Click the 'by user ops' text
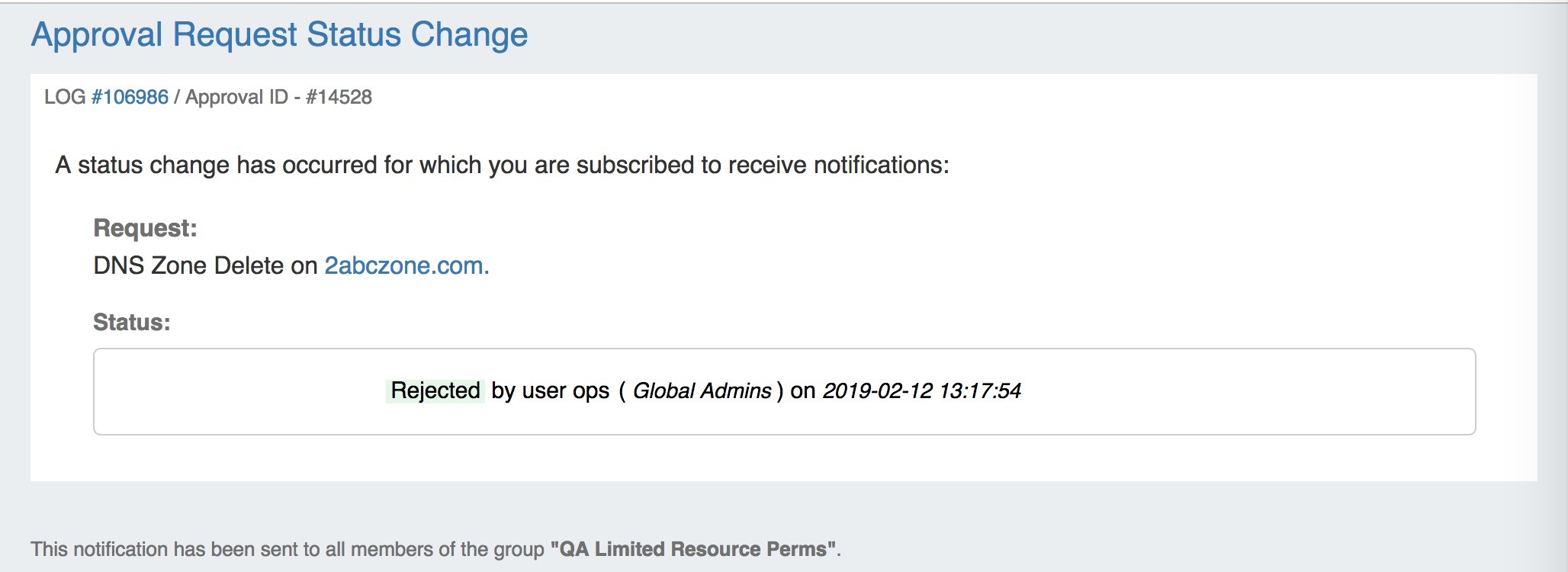Viewport: 1568px width, 572px height. 550,390
